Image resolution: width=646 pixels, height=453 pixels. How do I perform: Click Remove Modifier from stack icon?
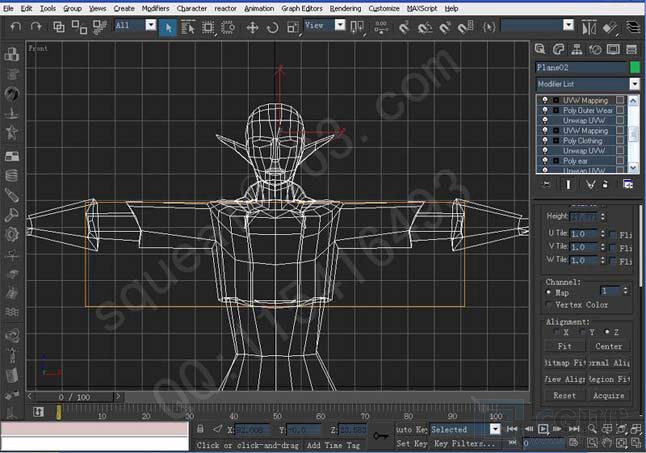[x=605, y=184]
